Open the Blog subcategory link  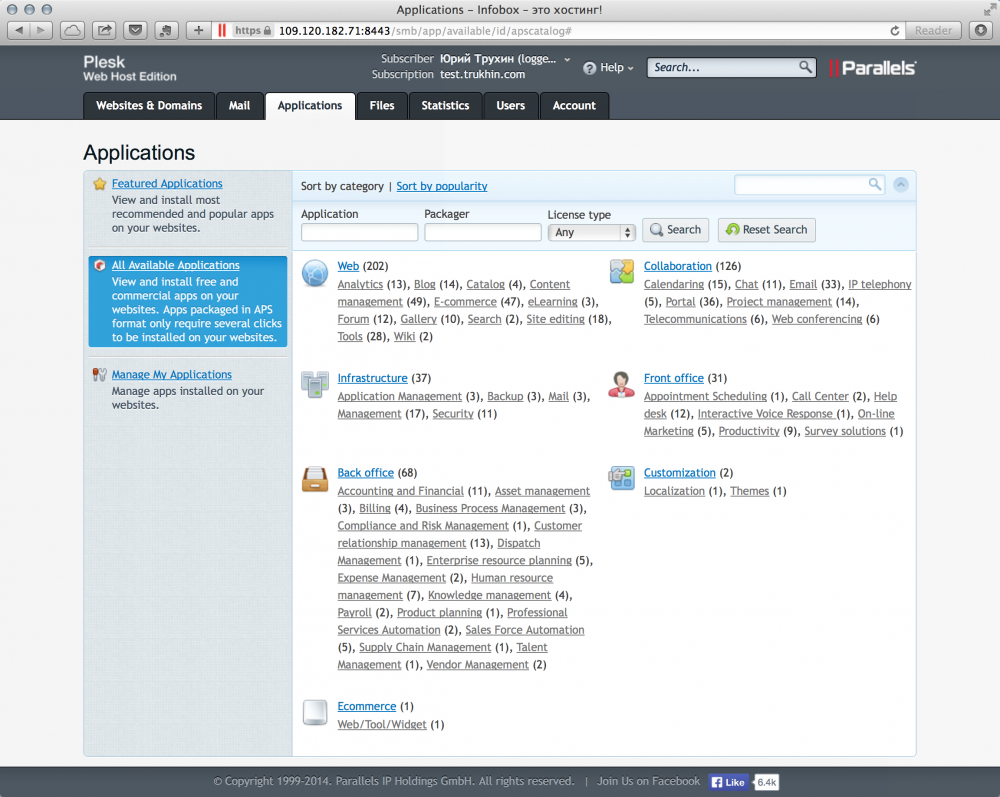point(425,284)
